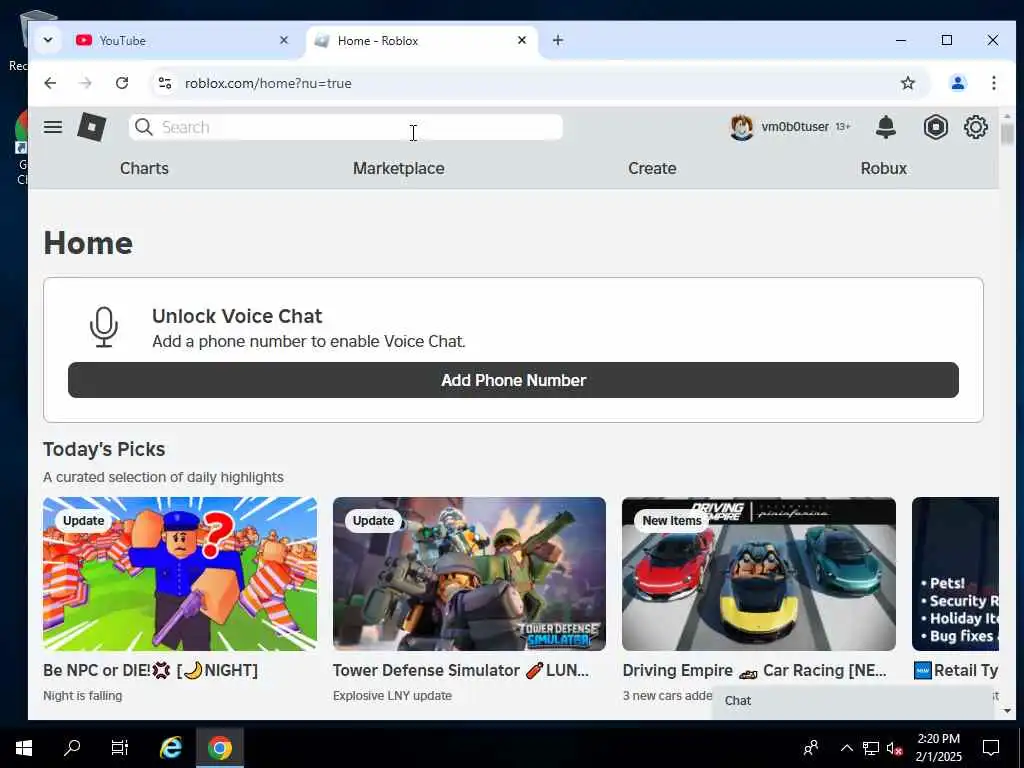Close the YouTube tab
The height and width of the screenshot is (768, 1024).
click(x=283, y=40)
